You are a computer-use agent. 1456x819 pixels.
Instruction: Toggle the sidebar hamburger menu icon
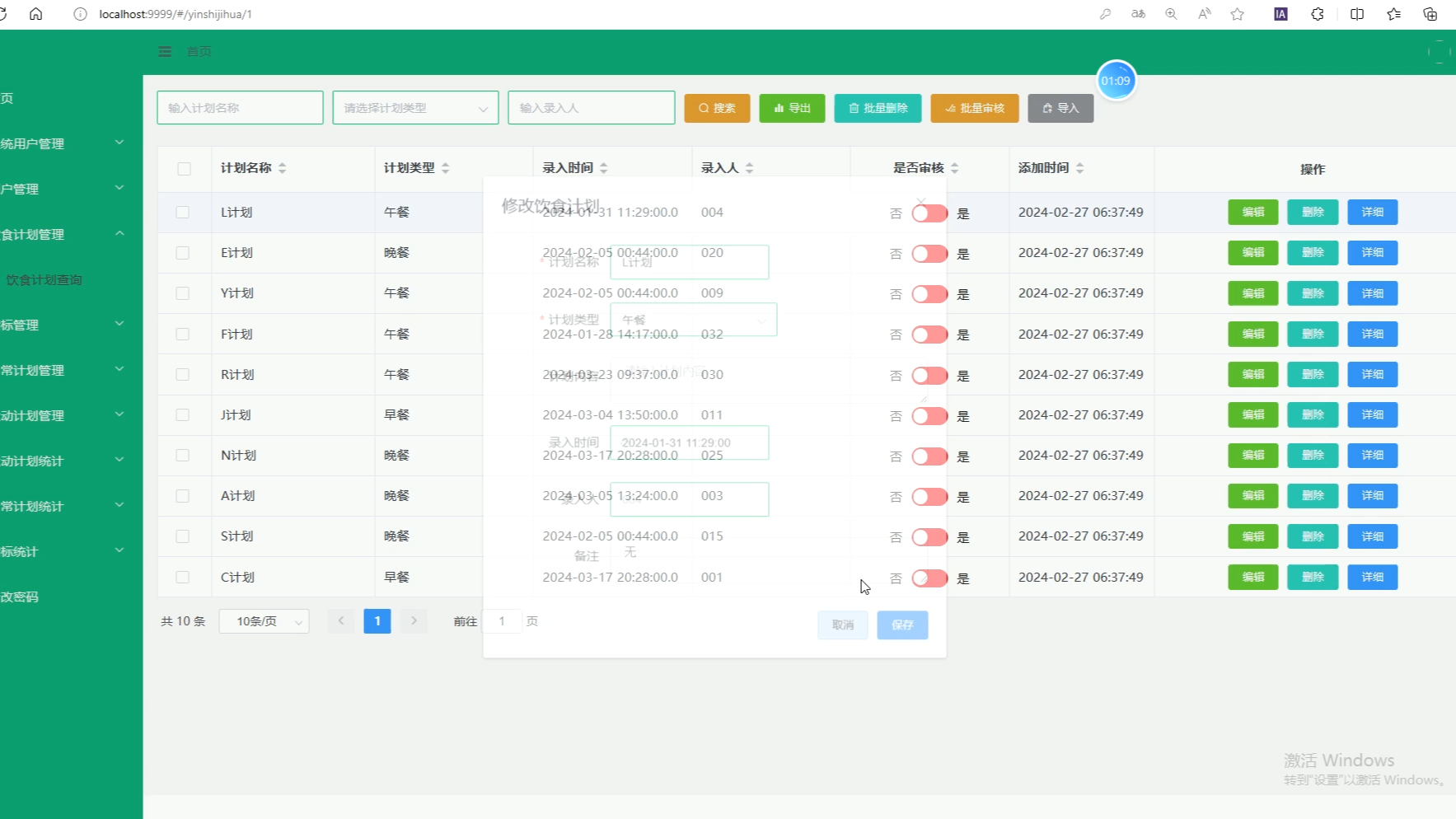coord(165,51)
